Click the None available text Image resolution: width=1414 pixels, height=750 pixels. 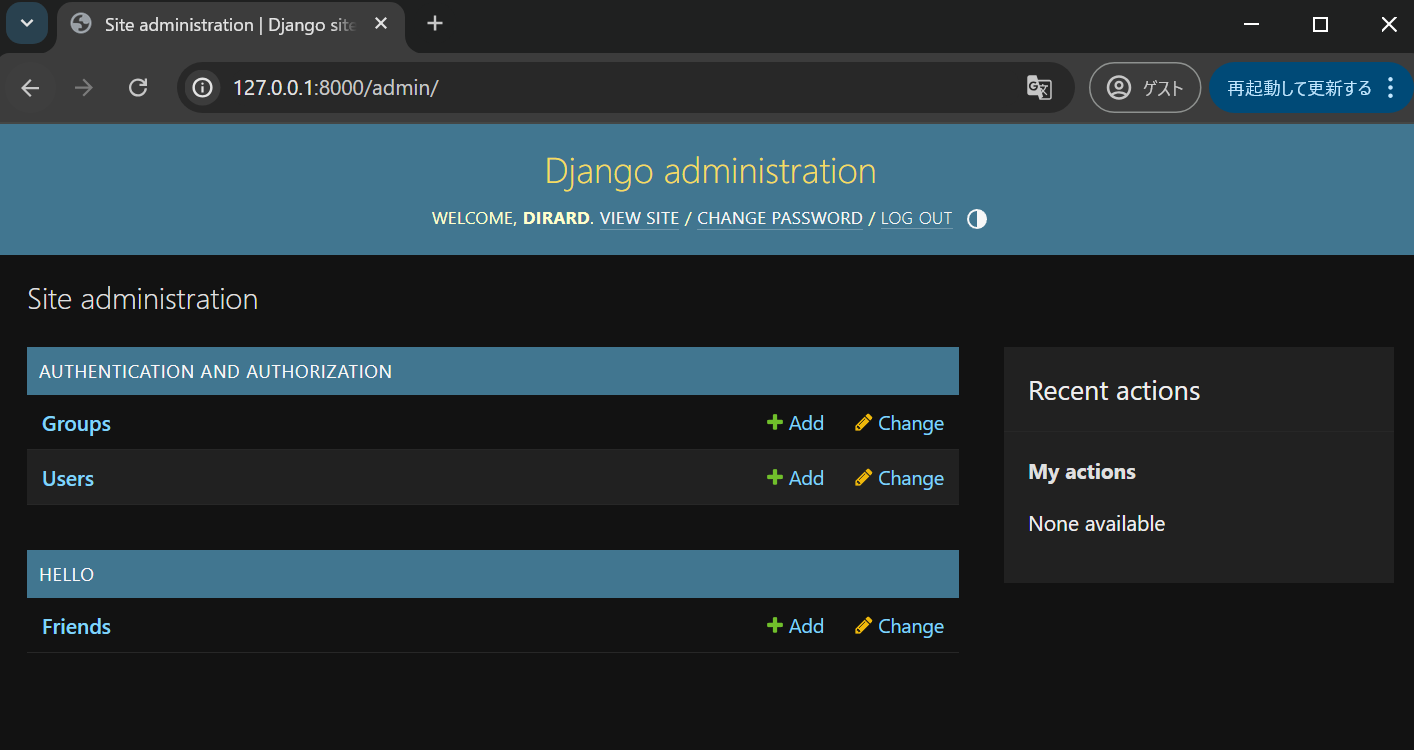[x=1097, y=524]
